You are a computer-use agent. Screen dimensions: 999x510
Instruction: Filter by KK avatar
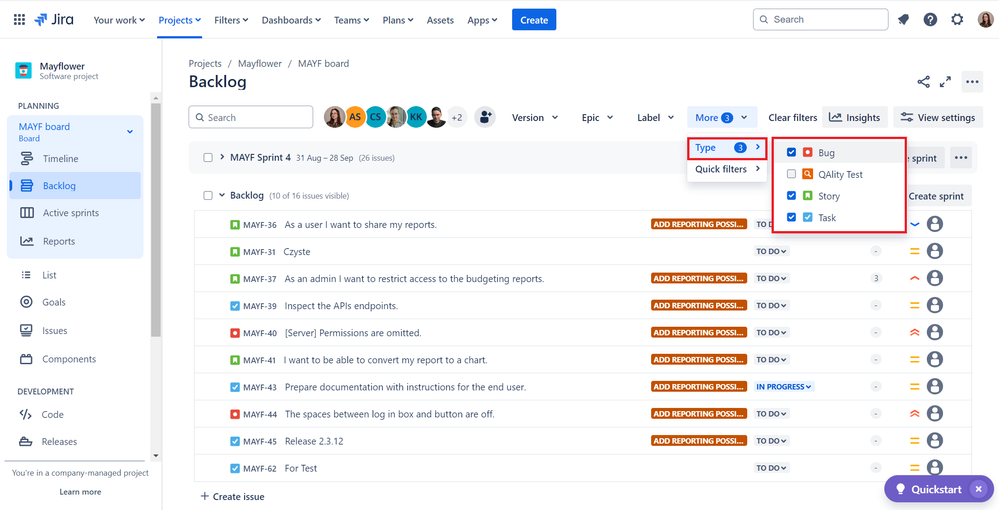(x=417, y=117)
